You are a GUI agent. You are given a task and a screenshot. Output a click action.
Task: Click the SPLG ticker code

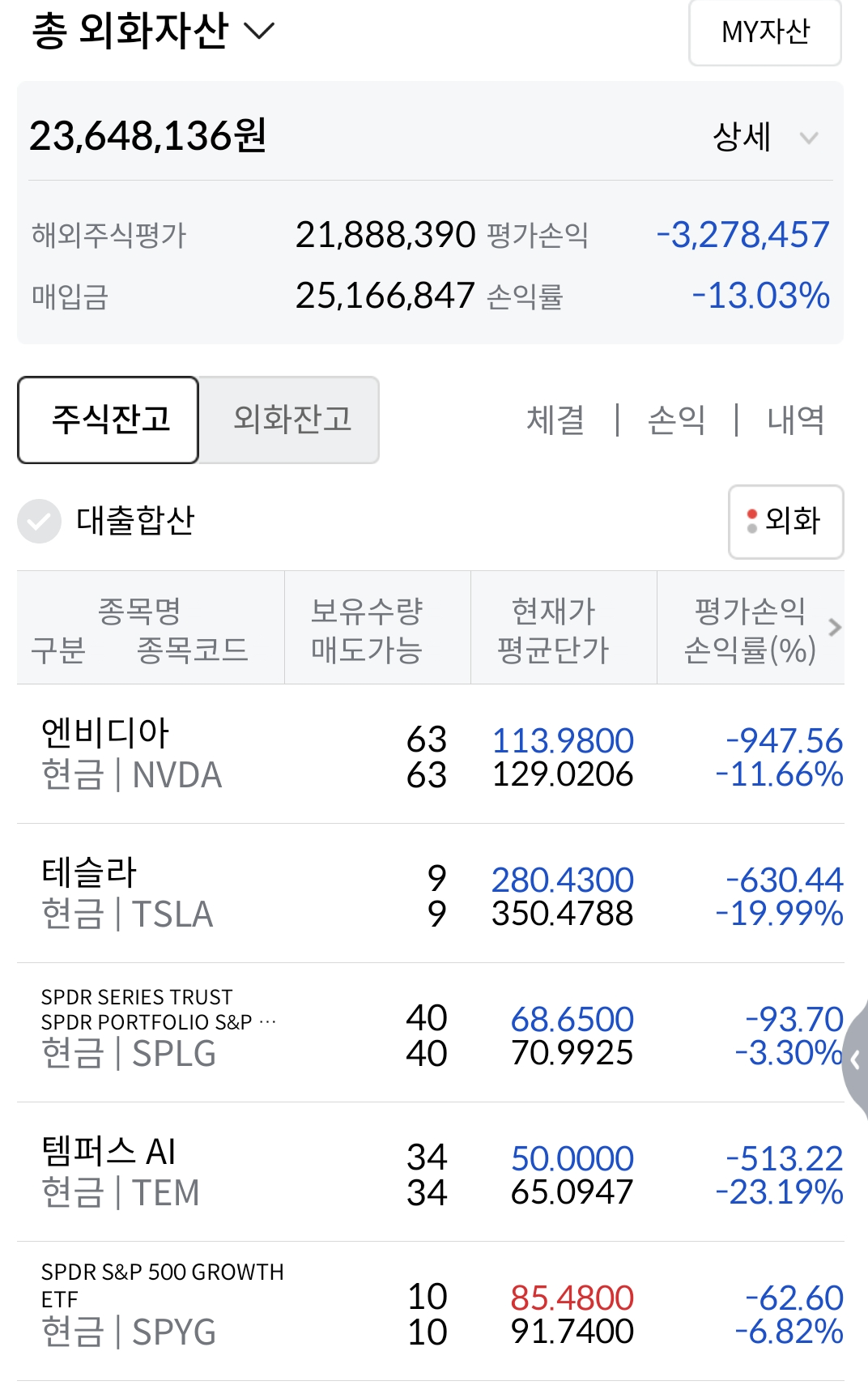pos(174,1054)
